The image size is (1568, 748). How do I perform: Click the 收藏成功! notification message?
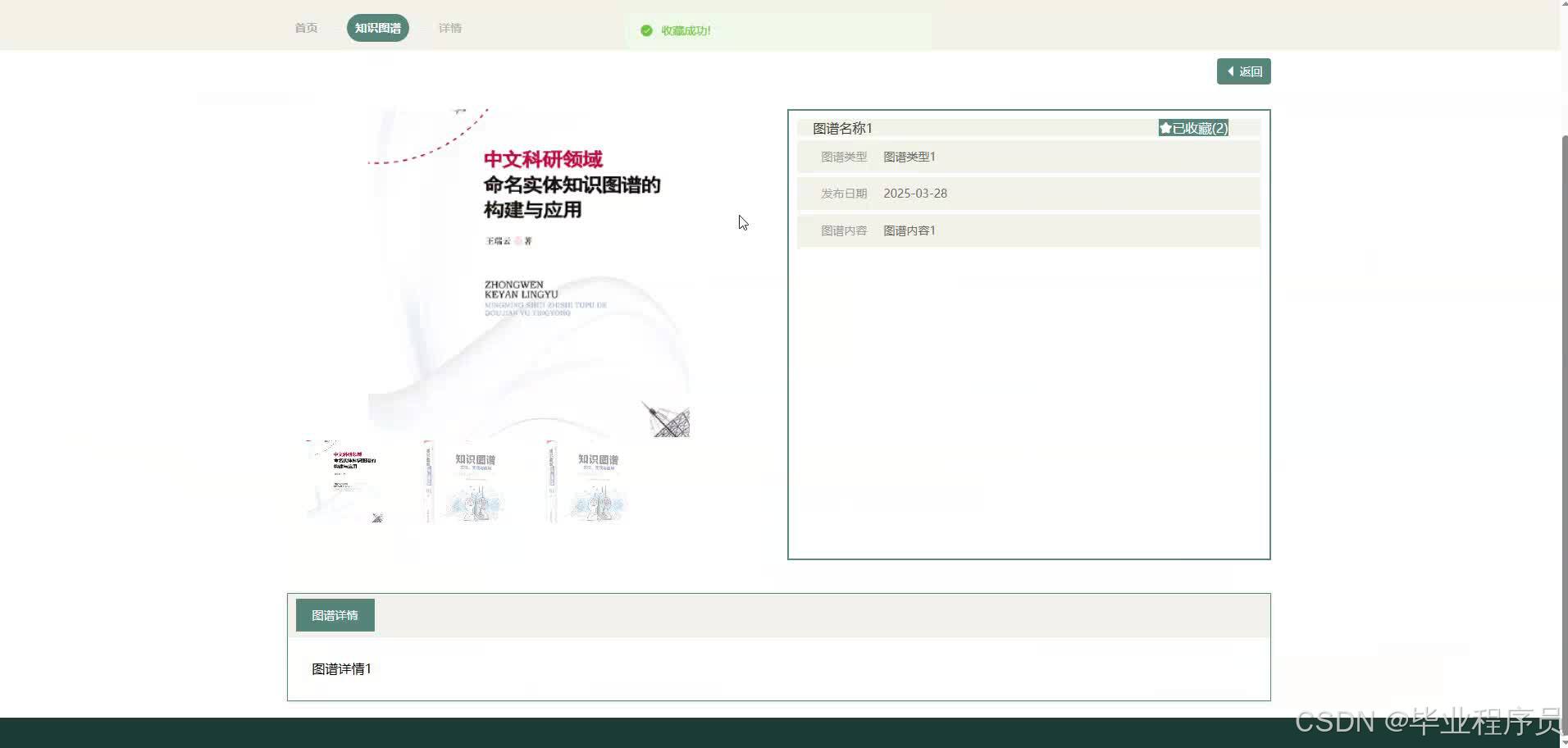coord(686,30)
